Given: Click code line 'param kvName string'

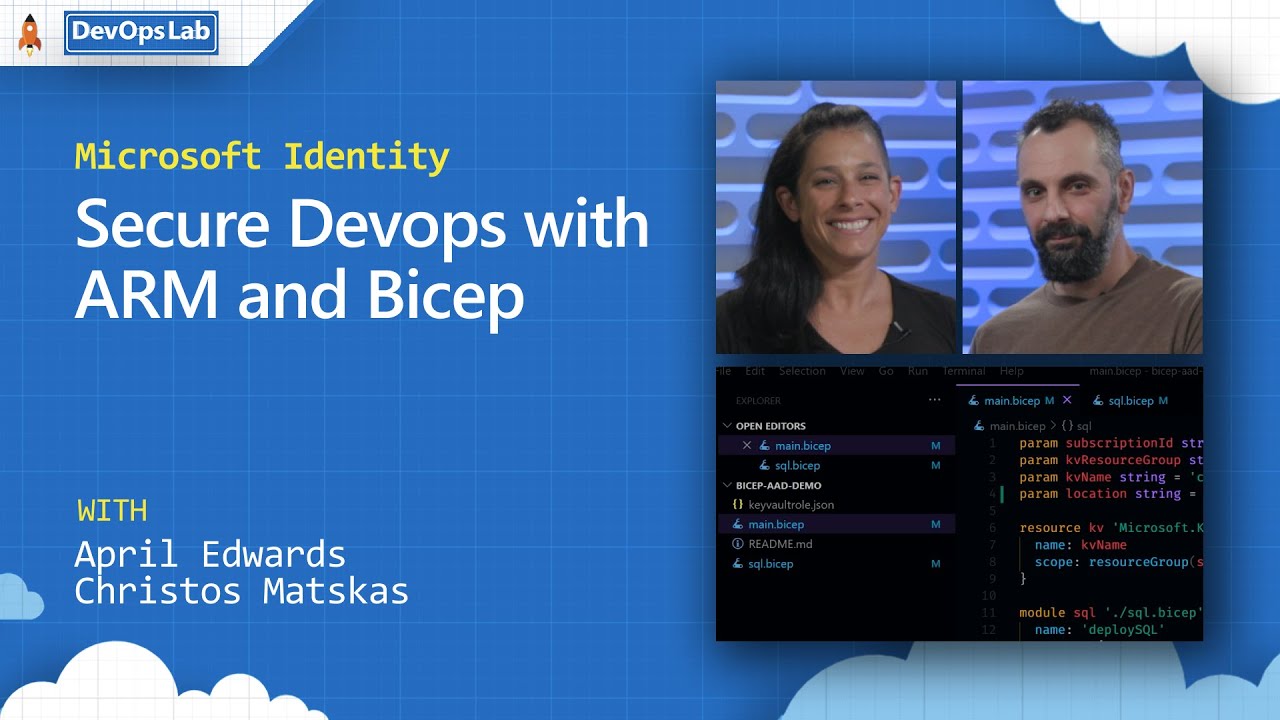Looking at the screenshot, I should coord(1111,477).
